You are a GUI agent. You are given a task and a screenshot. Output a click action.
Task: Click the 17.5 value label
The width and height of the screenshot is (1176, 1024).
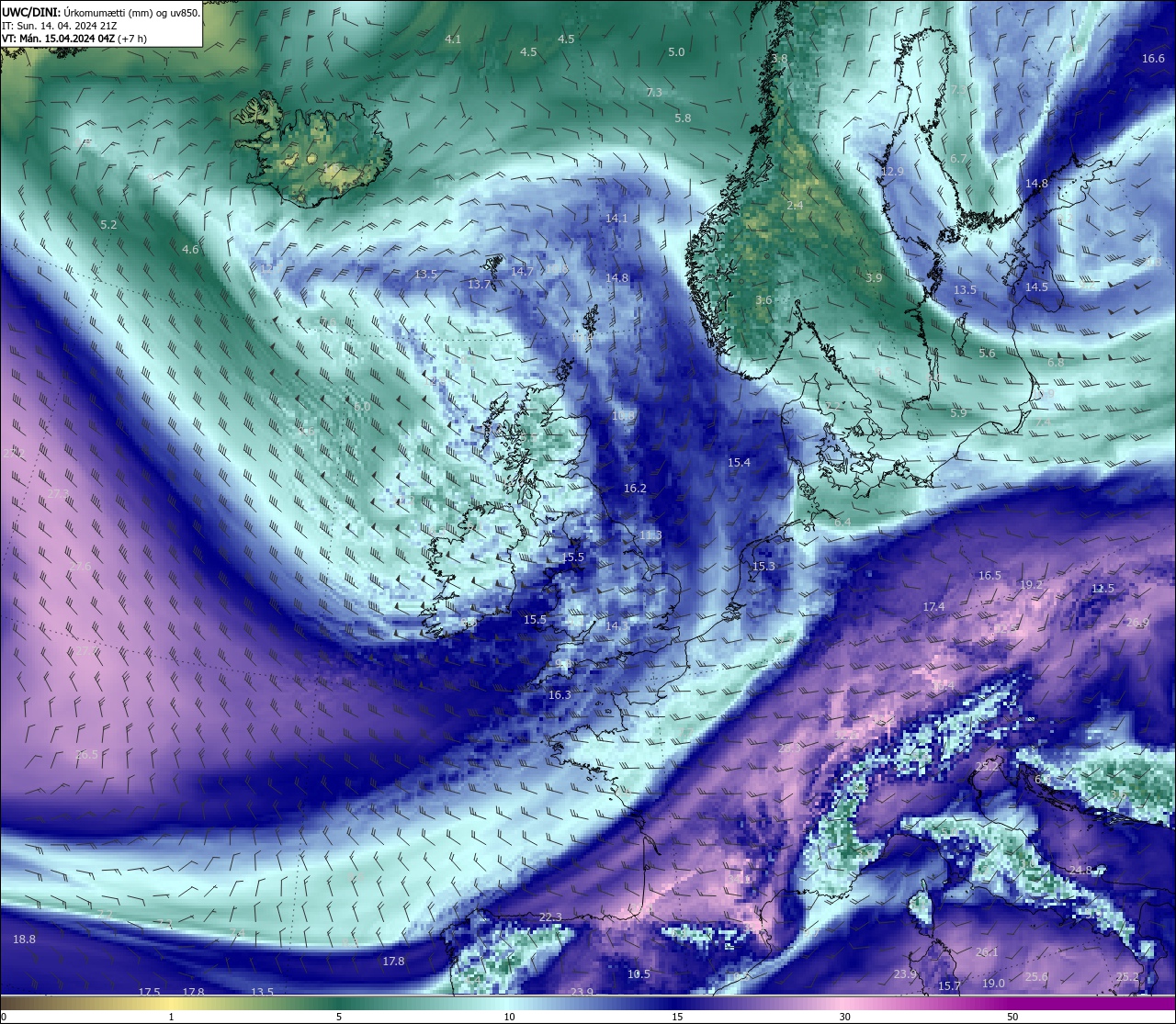pyautogui.click(x=150, y=993)
